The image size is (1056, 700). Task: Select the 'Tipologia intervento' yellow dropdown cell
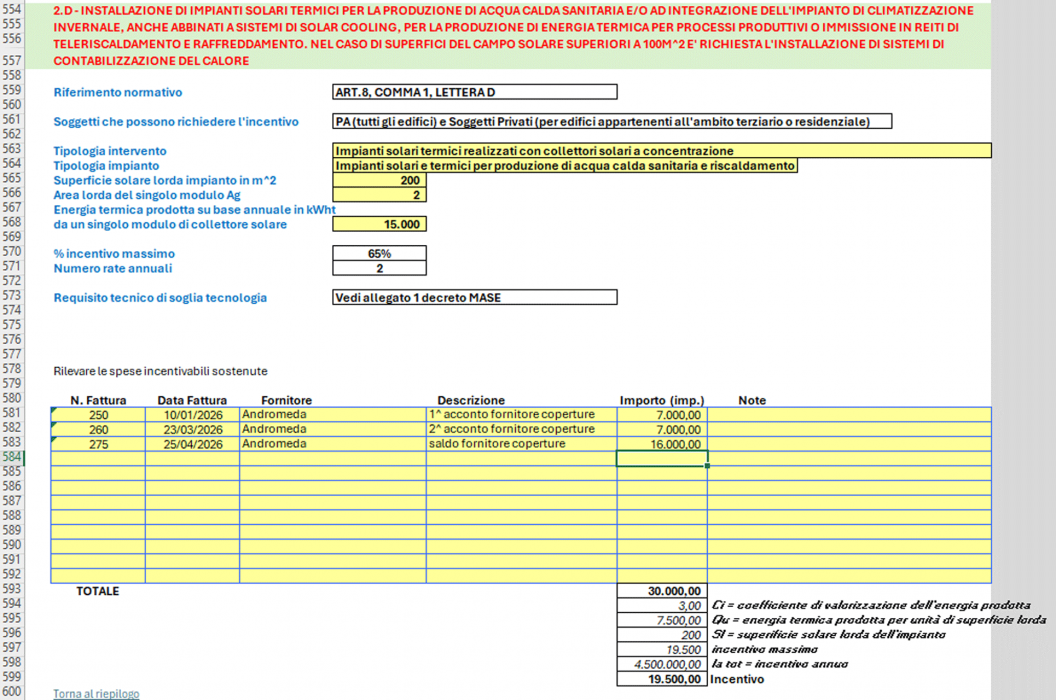click(661, 151)
